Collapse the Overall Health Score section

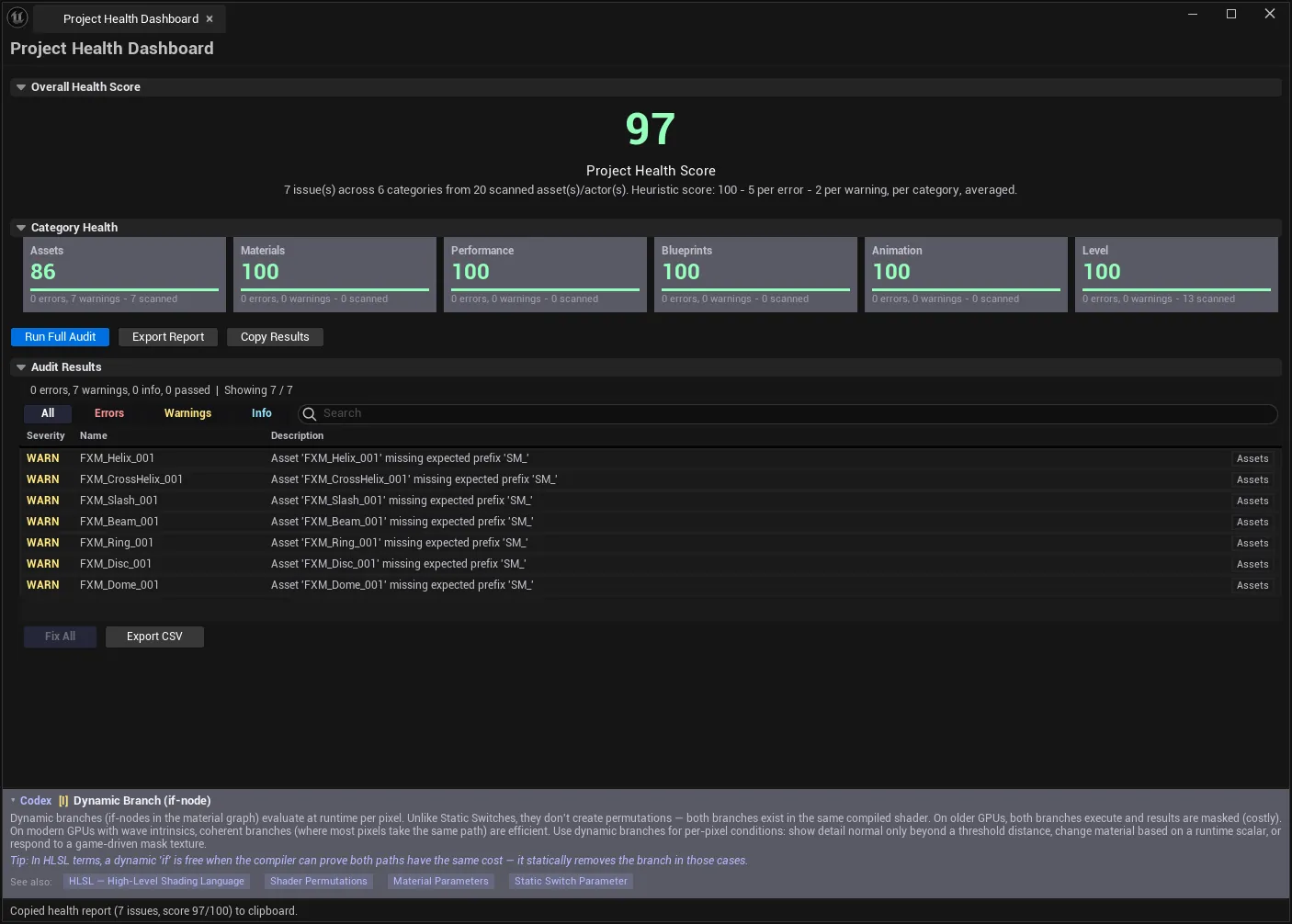click(21, 87)
